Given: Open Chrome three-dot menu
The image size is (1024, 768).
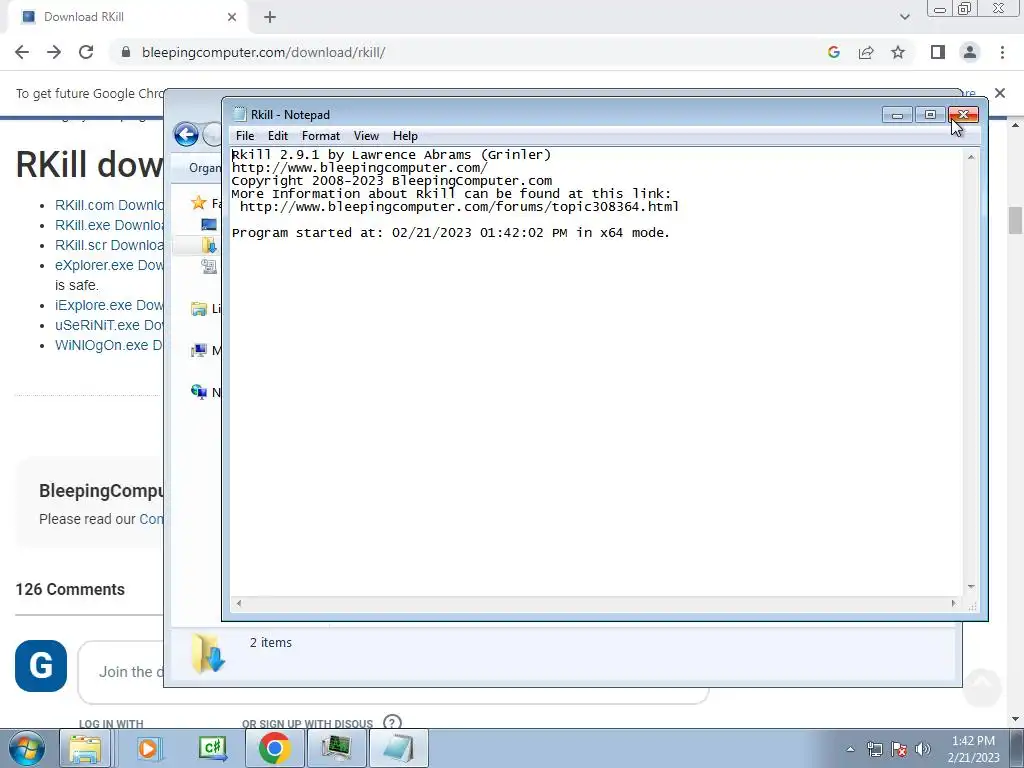Looking at the screenshot, I should 1002,52.
